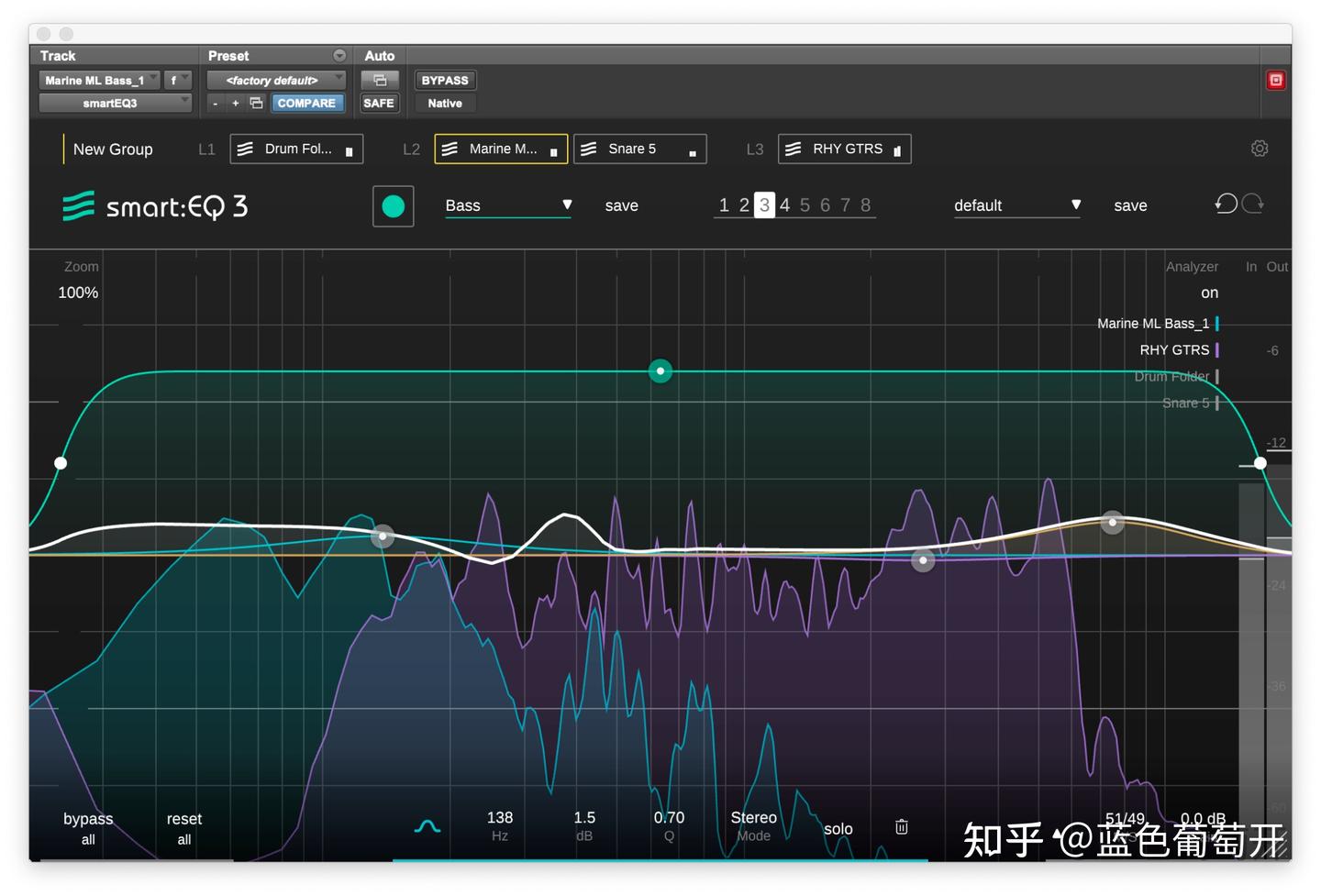Click the solo control for the band
The image size is (1321, 896).
pos(838,828)
